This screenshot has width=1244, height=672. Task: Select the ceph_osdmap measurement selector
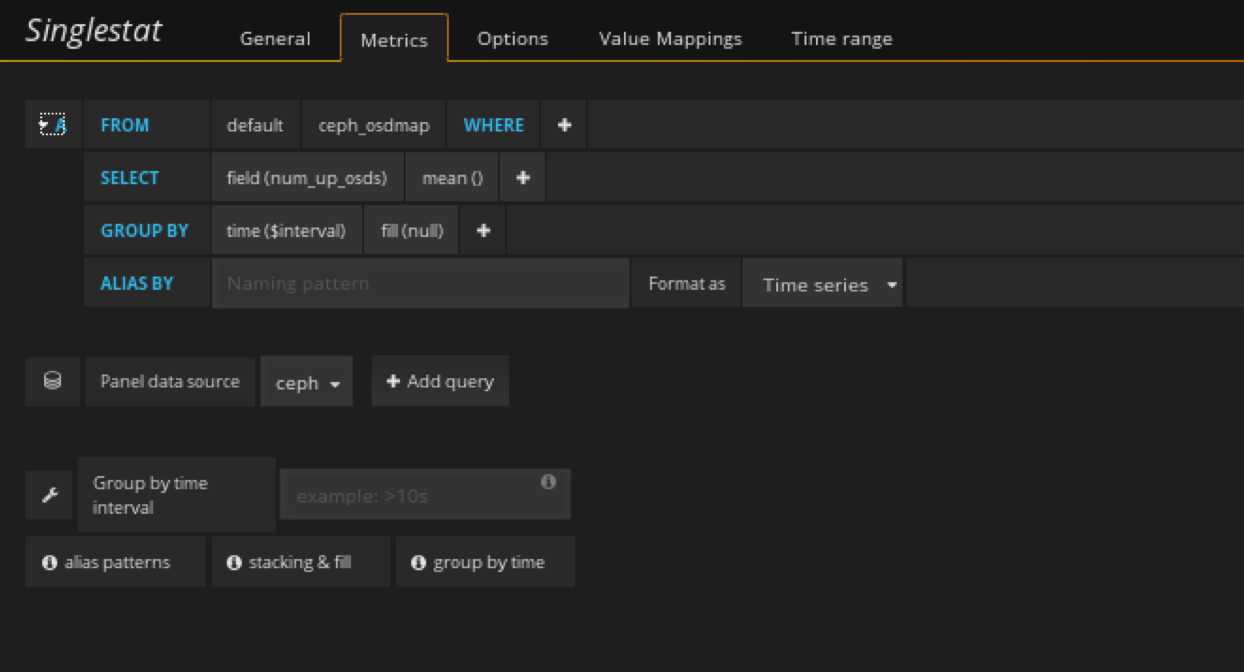pos(374,125)
